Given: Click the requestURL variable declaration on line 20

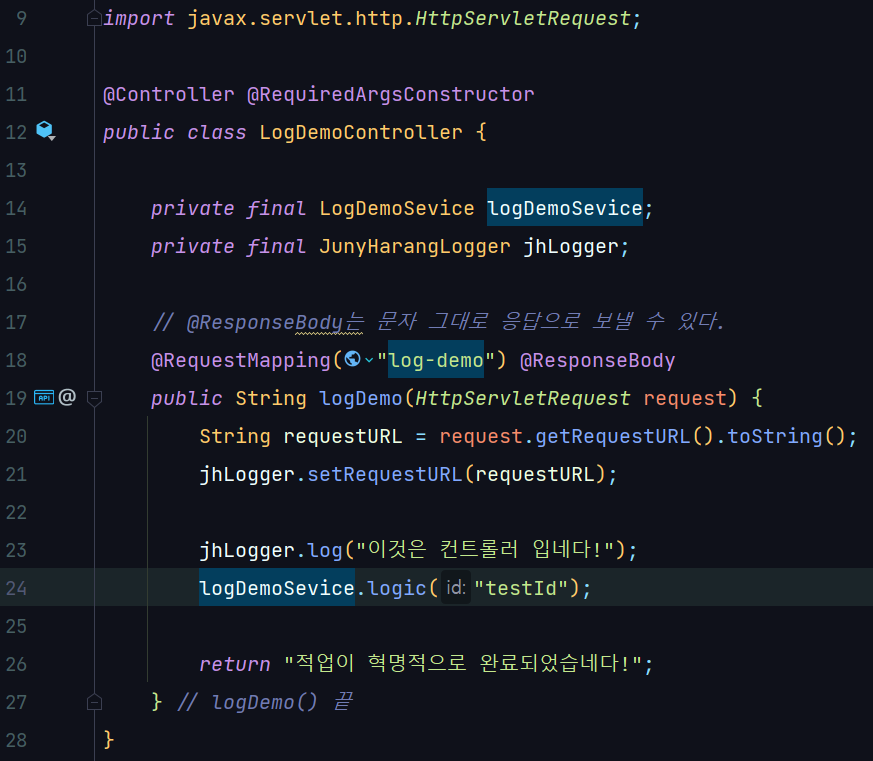Looking at the screenshot, I should click(343, 436).
